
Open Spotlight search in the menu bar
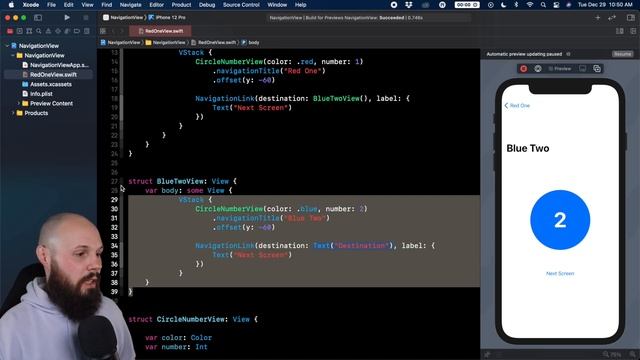point(543,5)
